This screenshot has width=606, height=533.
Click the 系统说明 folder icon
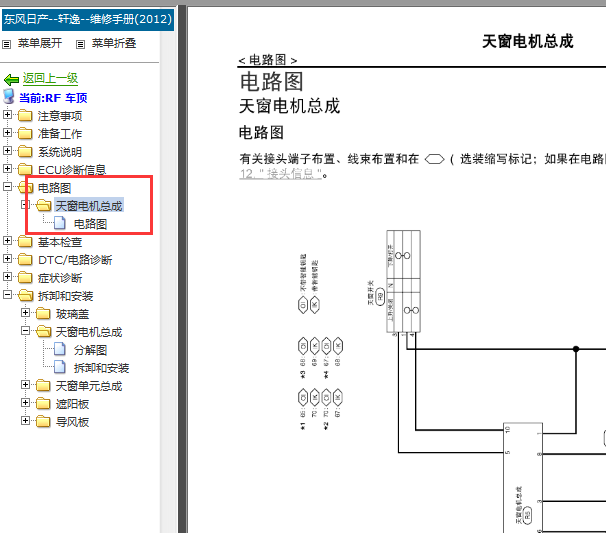click(x=25, y=151)
